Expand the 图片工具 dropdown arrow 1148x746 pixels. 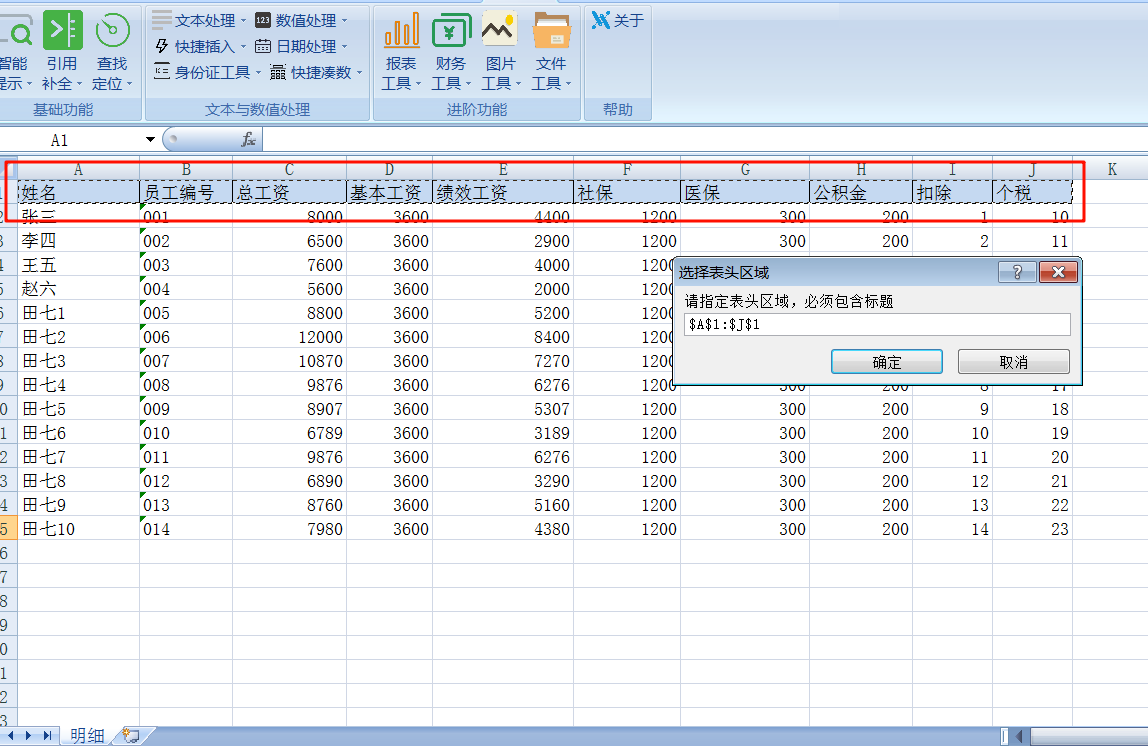click(x=518, y=83)
